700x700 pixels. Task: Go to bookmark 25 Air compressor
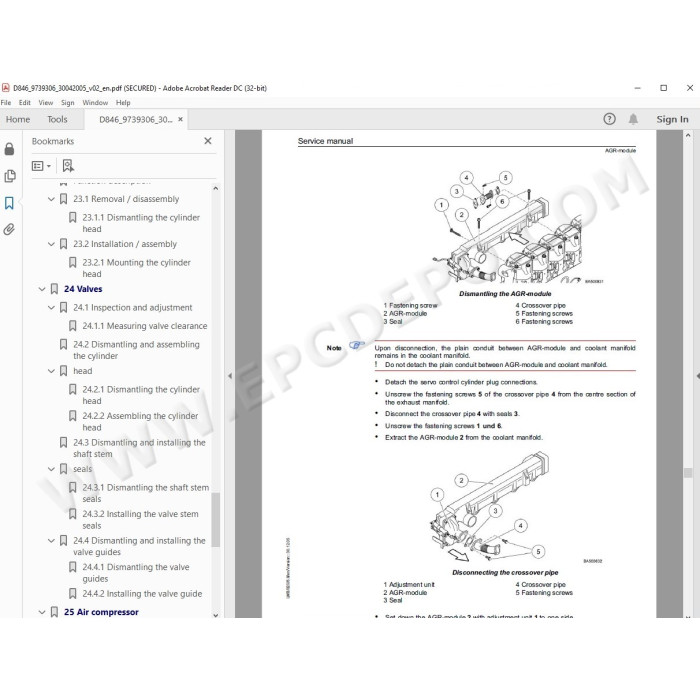click(101, 612)
